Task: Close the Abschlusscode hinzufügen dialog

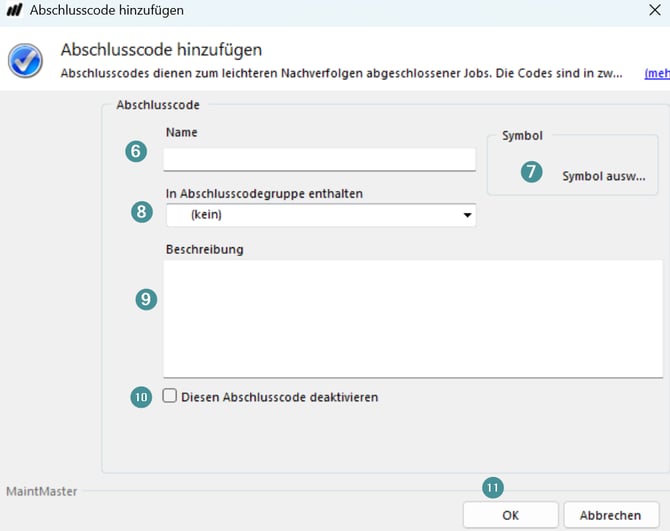Action: pyautogui.click(x=655, y=10)
